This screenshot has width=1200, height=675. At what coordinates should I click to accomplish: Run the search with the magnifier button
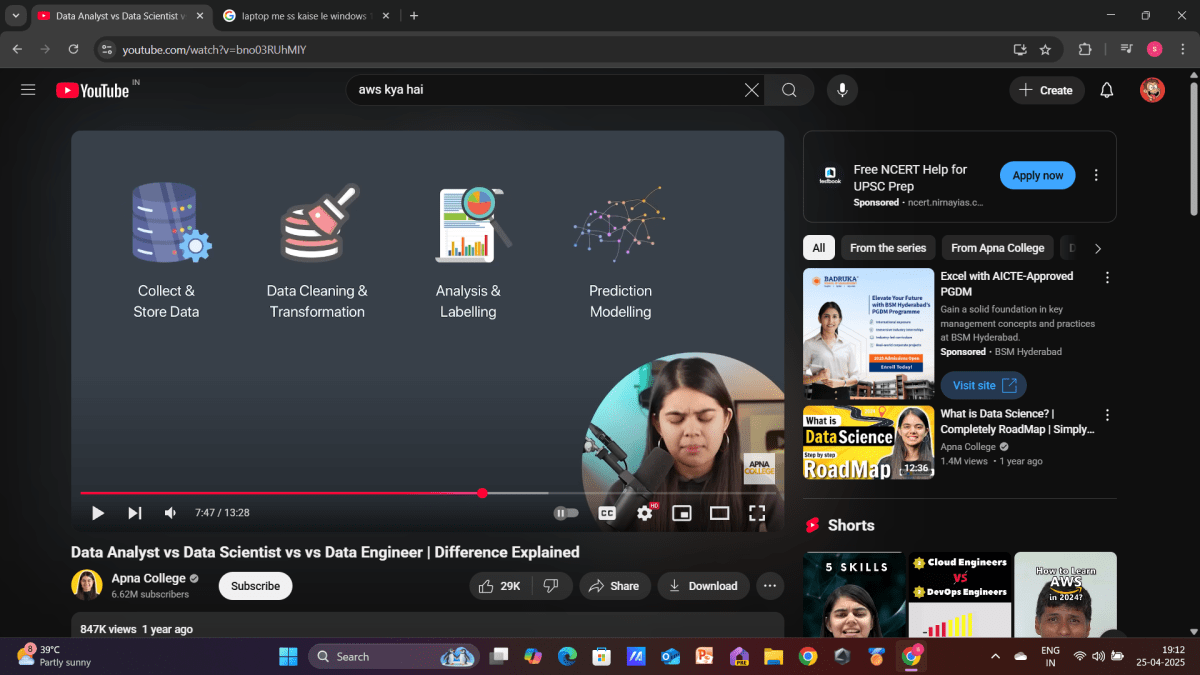point(789,90)
